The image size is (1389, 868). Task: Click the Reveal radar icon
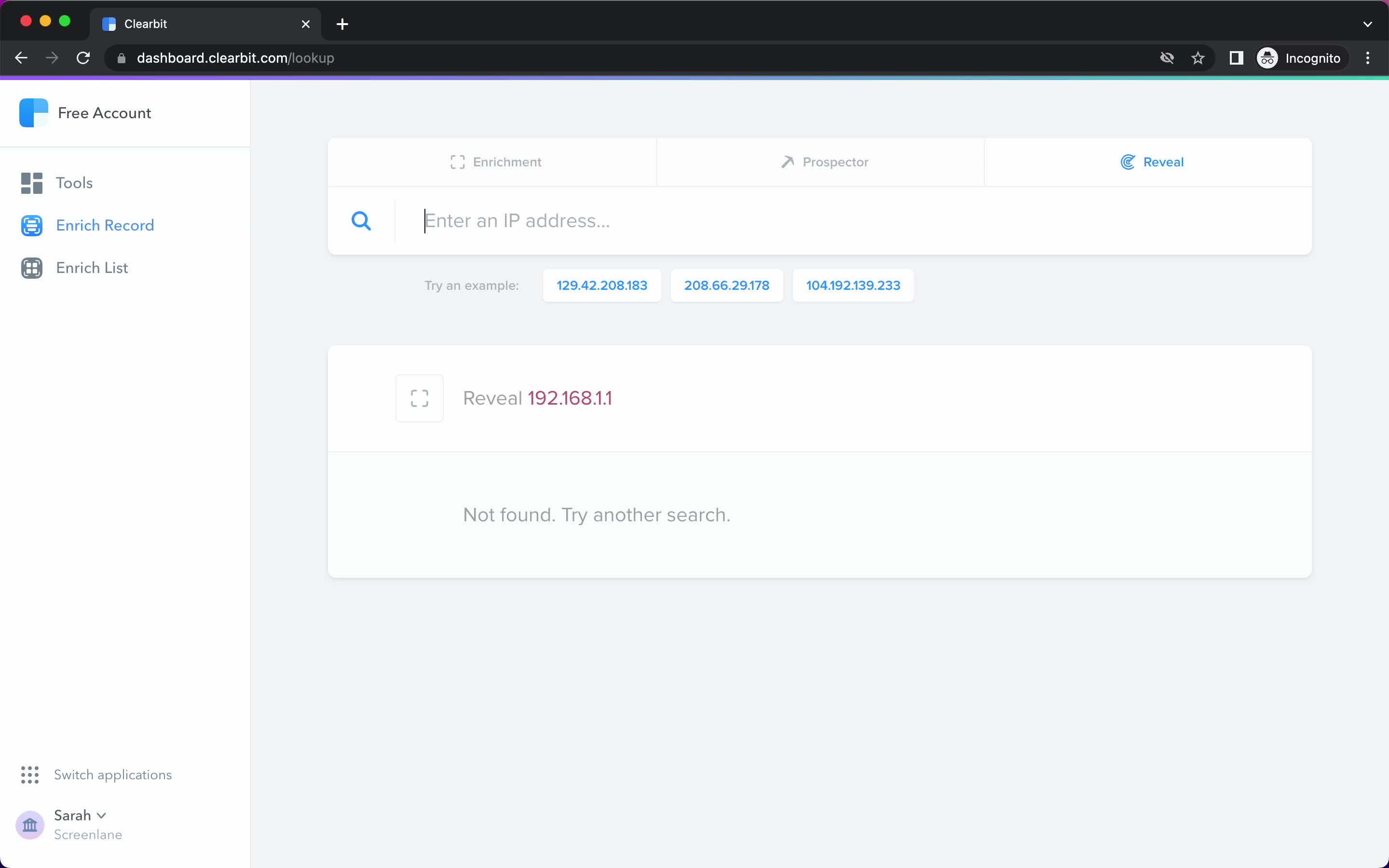[x=1128, y=162]
